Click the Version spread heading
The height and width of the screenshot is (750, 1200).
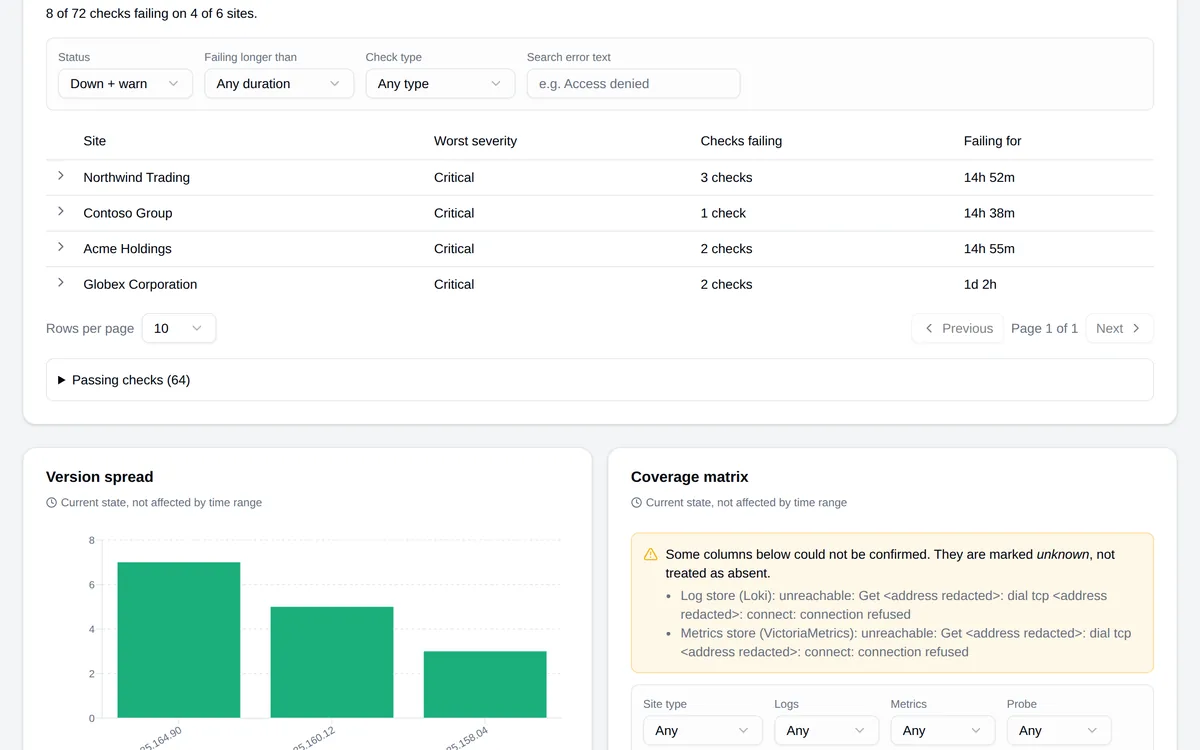coord(100,477)
